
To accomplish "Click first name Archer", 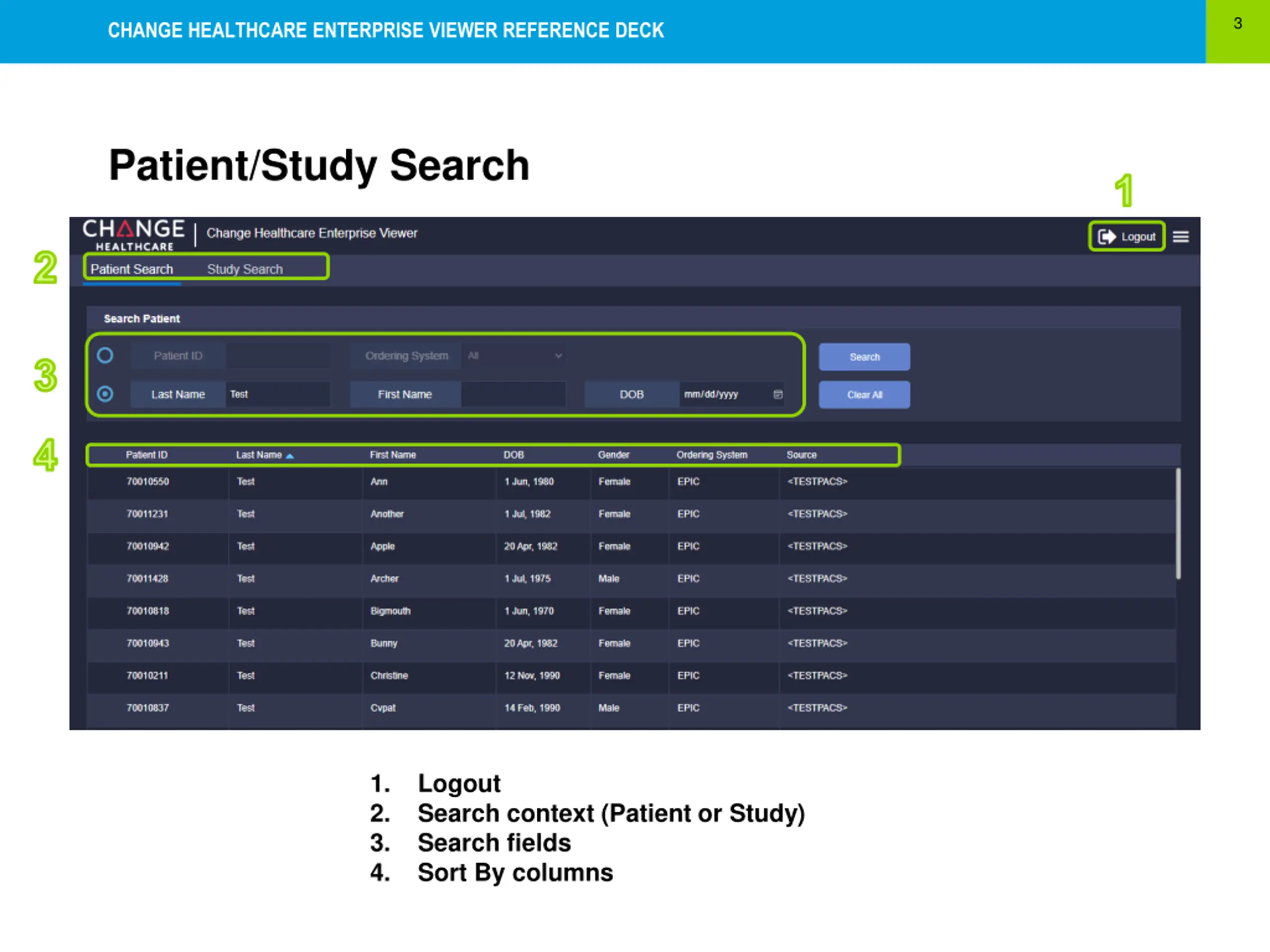I will 384,579.
